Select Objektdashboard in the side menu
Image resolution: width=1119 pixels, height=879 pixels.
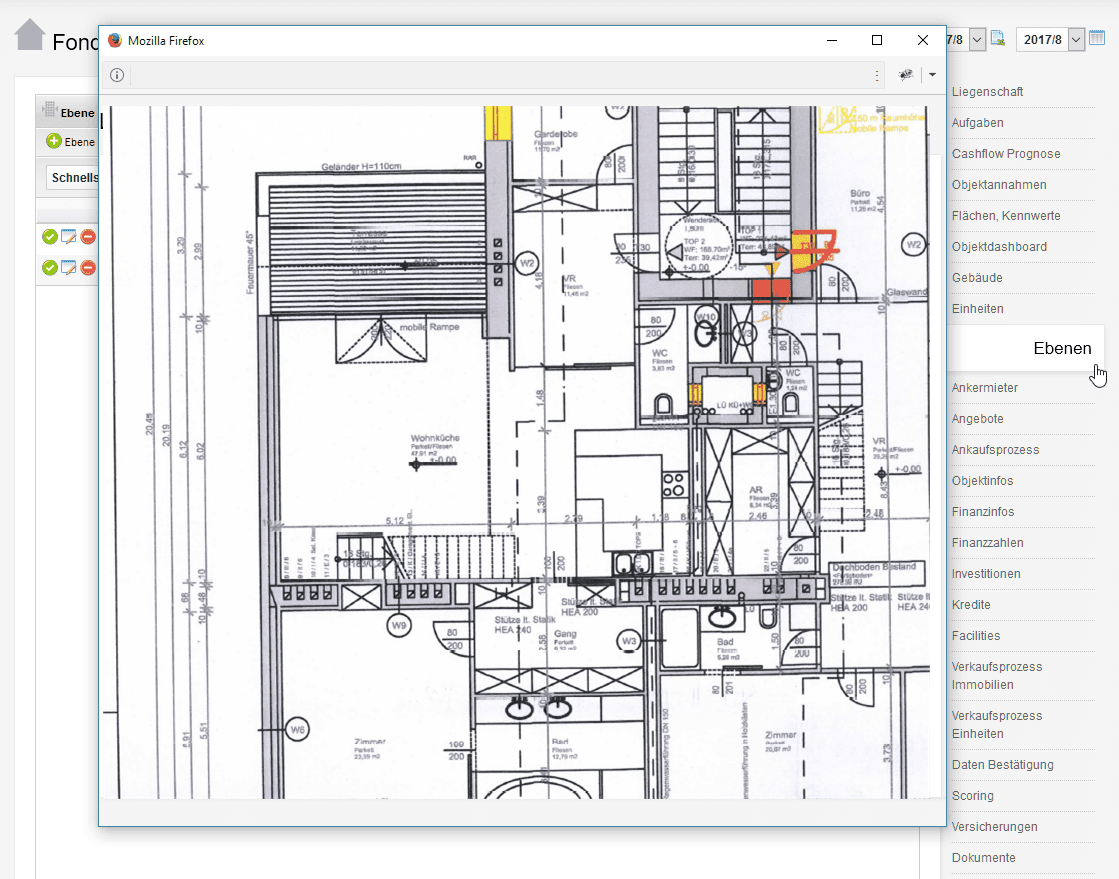click(999, 247)
